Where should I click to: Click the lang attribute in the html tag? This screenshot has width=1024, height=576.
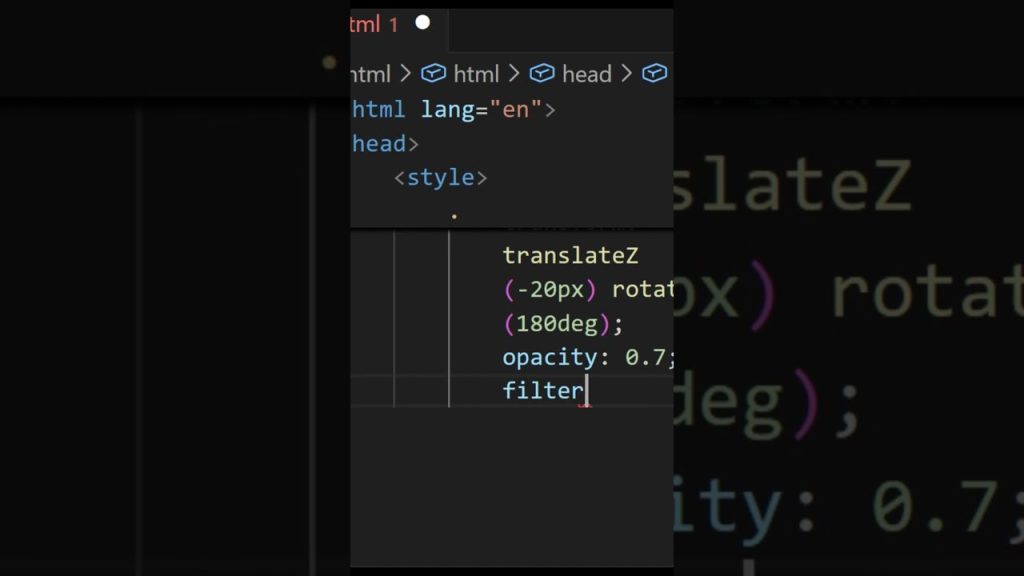point(446,109)
